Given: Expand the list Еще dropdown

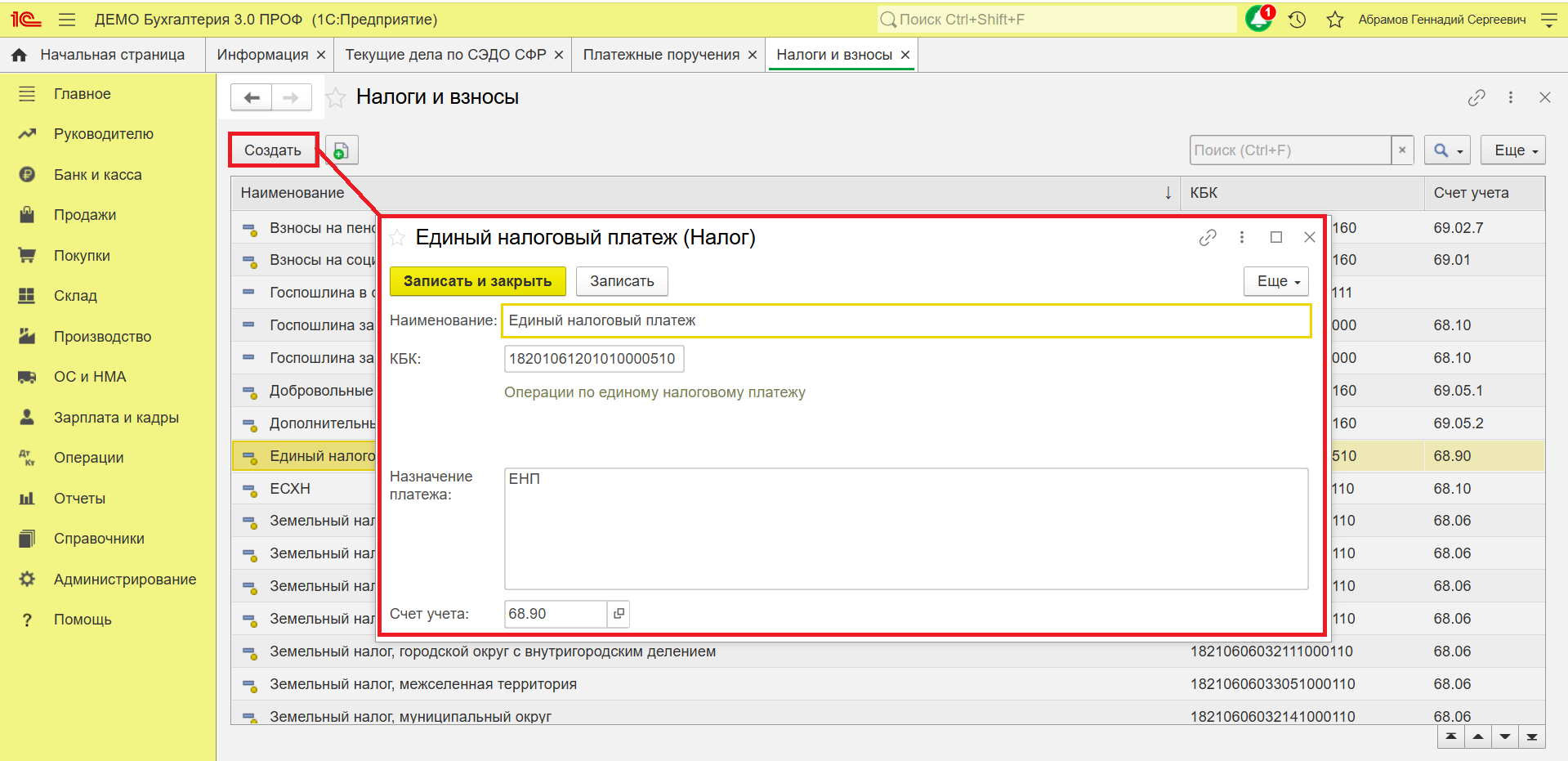Looking at the screenshot, I should [1513, 150].
